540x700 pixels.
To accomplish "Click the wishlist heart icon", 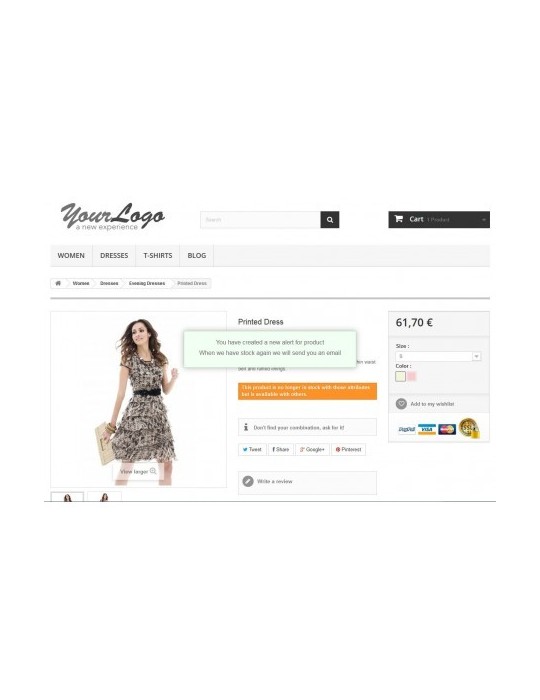I will coord(401,404).
